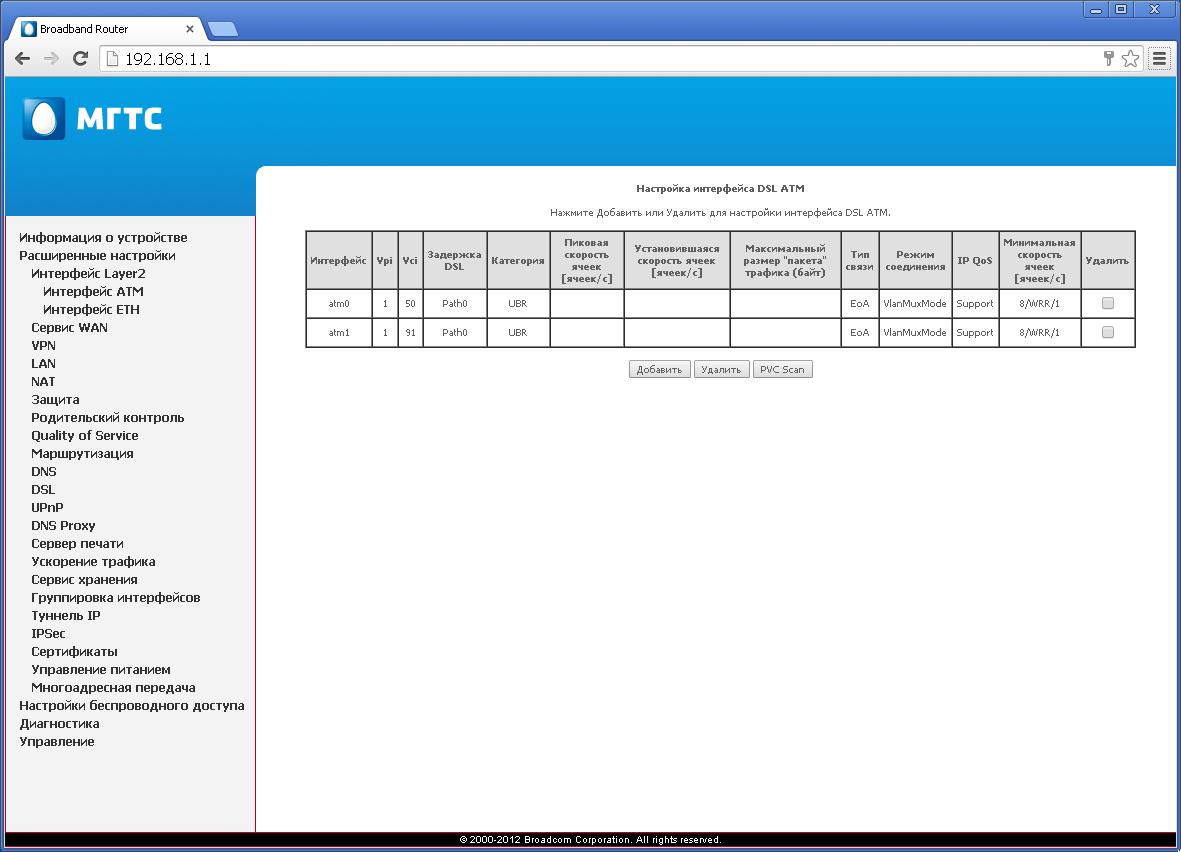Screen dimensions: 1181x852
Task: Reload the router page
Action: click(x=81, y=59)
